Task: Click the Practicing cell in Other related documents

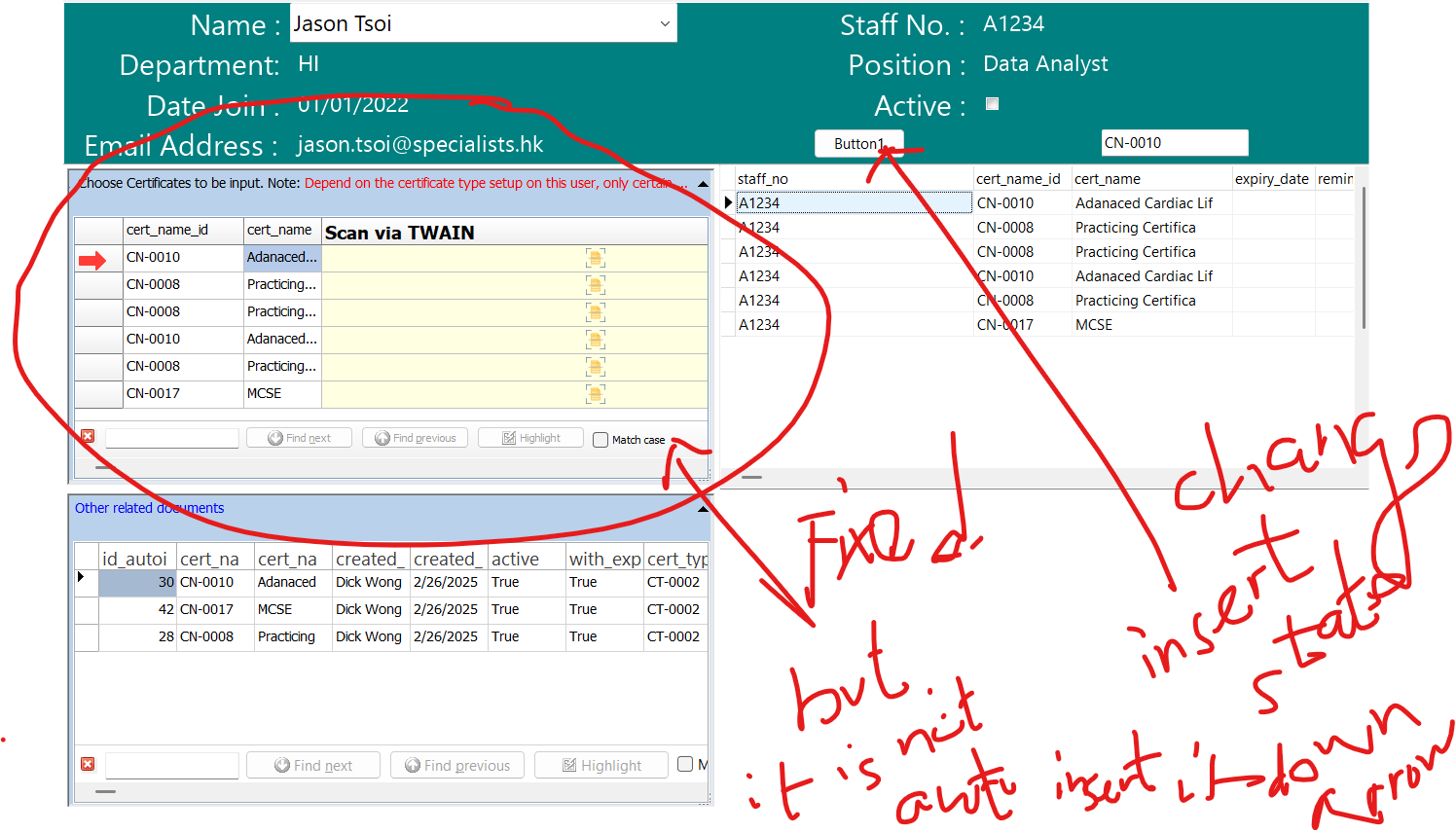Action: (x=293, y=637)
